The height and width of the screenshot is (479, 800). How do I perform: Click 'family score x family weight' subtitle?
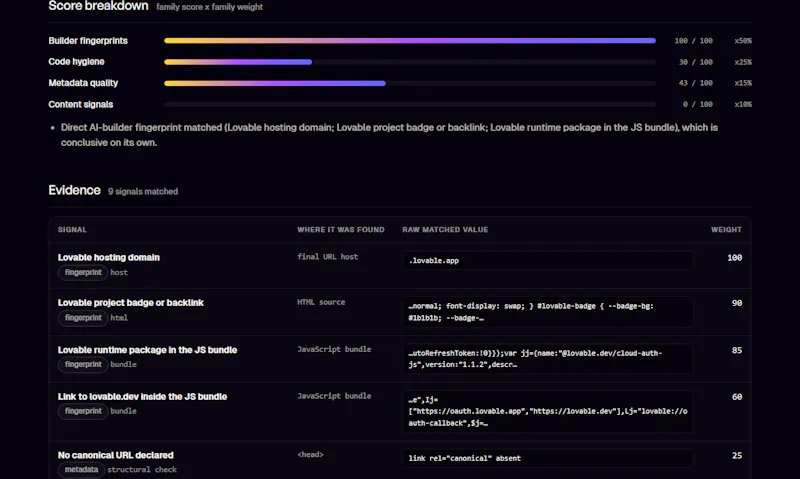(209, 7)
